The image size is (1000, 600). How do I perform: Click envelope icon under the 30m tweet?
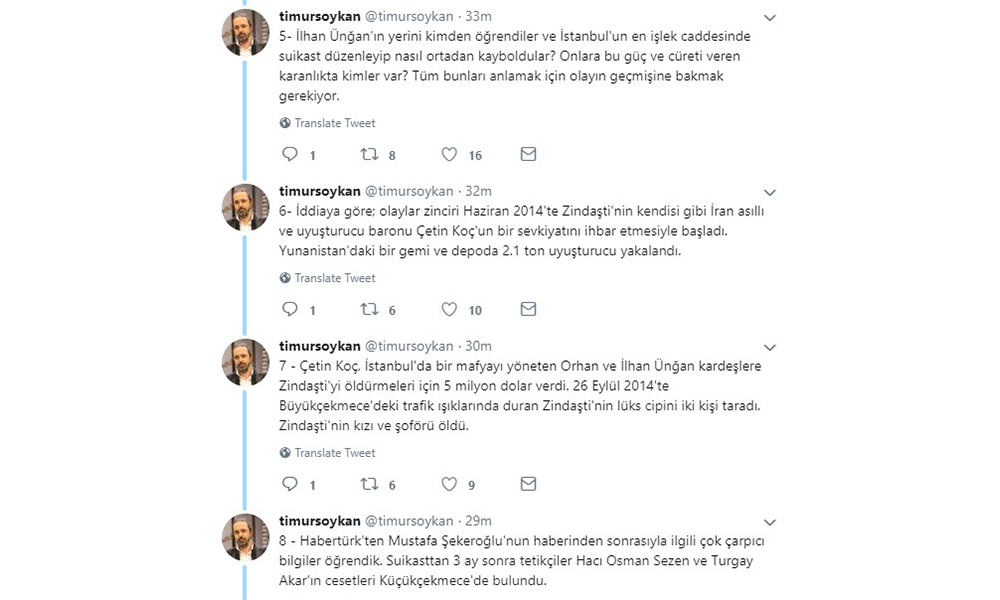tap(529, 485)
